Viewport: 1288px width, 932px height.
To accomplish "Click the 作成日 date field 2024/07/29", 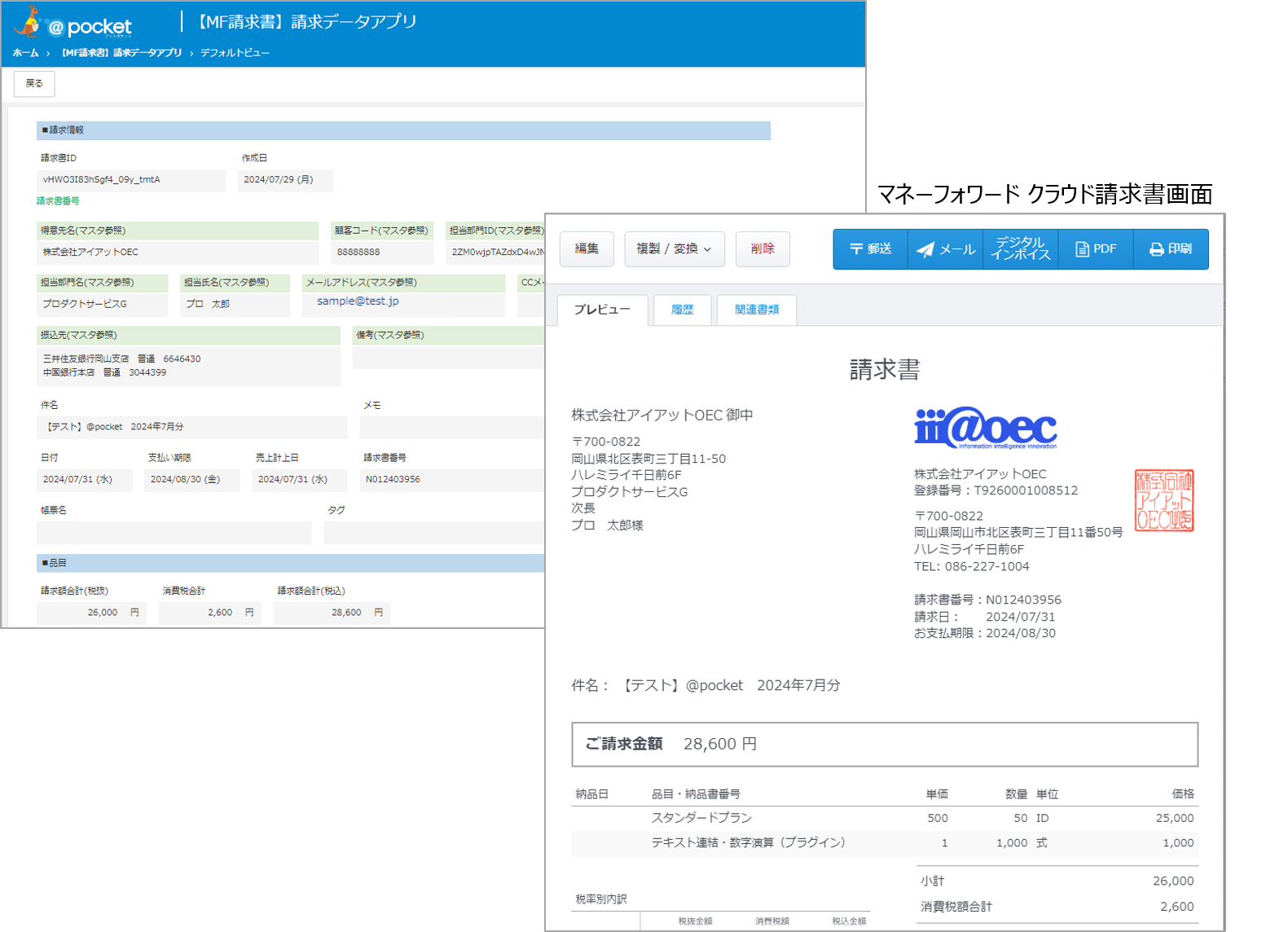I will 285,180.
